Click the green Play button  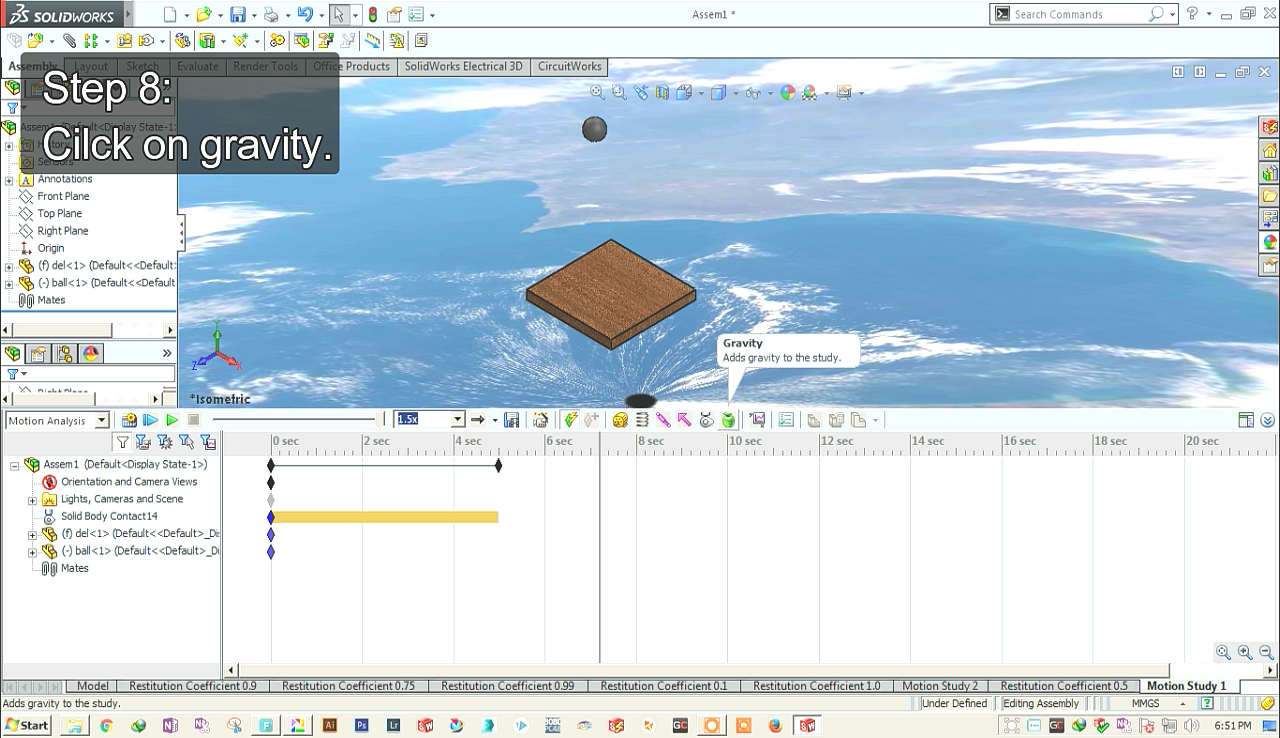pyautogui.click(x=172, y=420)
